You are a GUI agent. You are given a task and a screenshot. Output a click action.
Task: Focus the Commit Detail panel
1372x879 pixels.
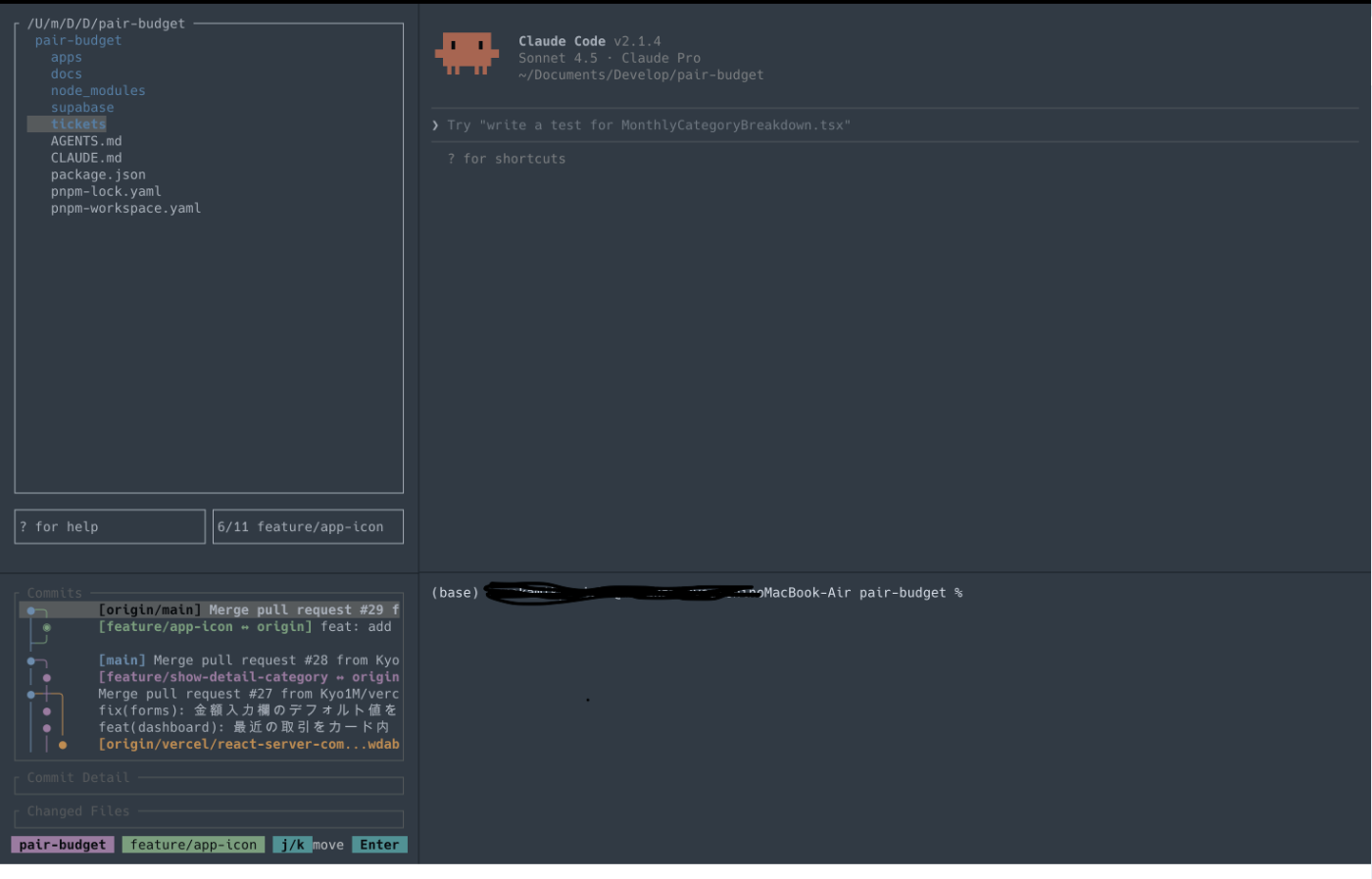(209, 785)
